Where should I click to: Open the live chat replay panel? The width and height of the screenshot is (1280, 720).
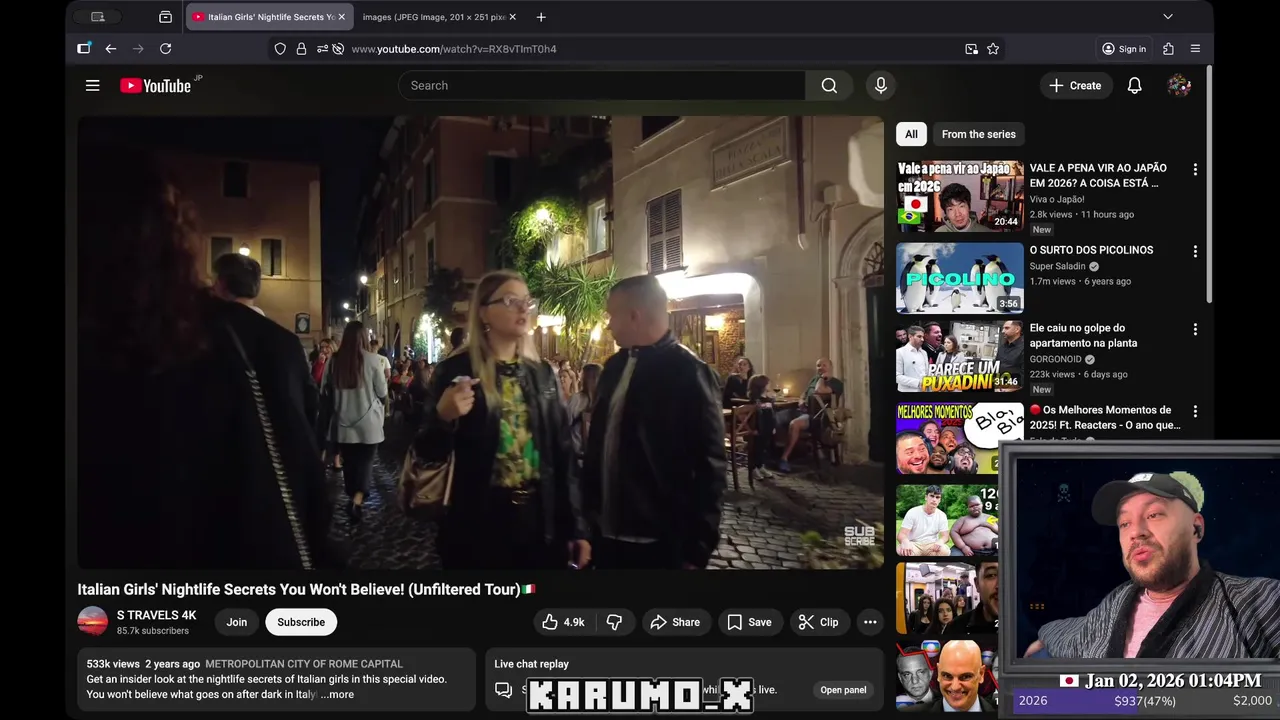[x=843, y=690]
